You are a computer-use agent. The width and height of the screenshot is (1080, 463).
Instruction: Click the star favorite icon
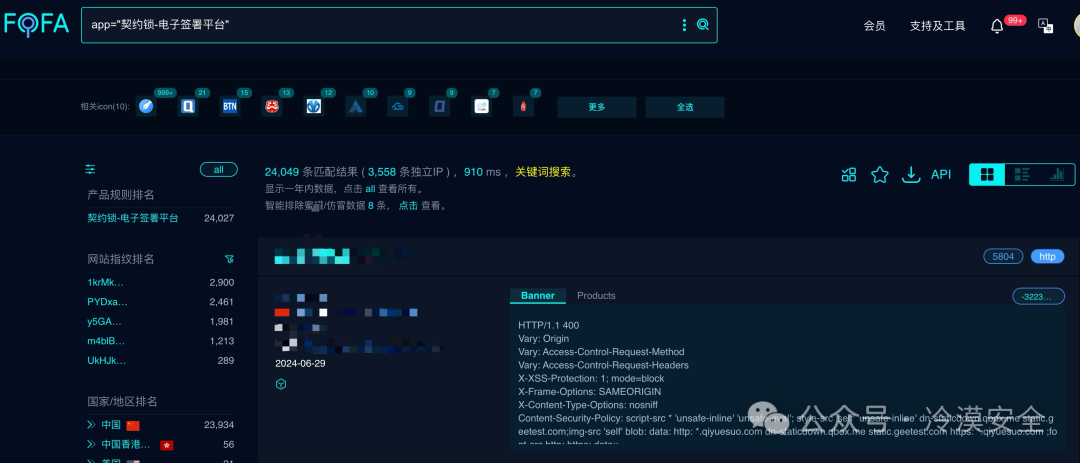point(880,174)
